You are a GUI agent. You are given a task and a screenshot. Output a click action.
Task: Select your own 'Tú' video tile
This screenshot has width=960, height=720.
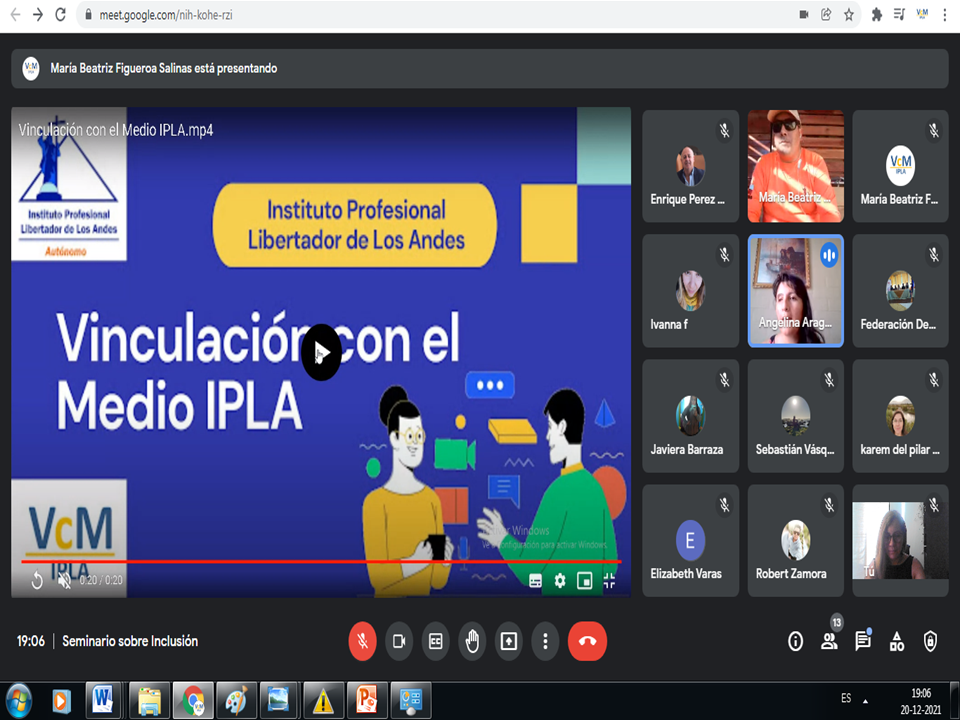[900, 541]
